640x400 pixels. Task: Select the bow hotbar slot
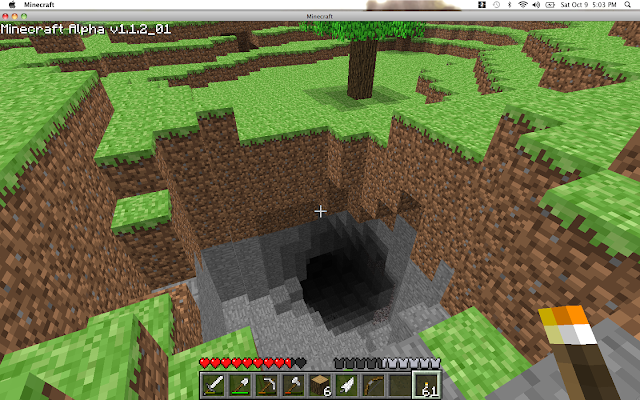[x=373, y=385]
